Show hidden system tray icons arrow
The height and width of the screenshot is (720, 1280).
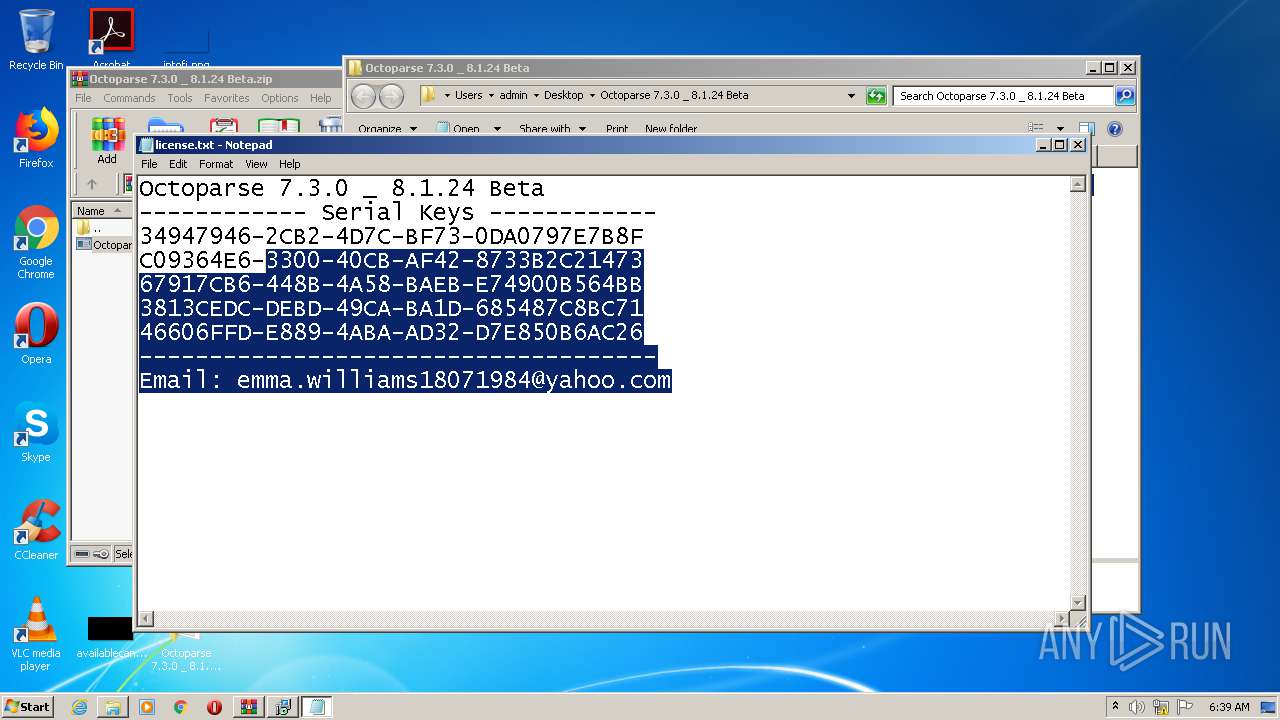[x=1115, y=706]
